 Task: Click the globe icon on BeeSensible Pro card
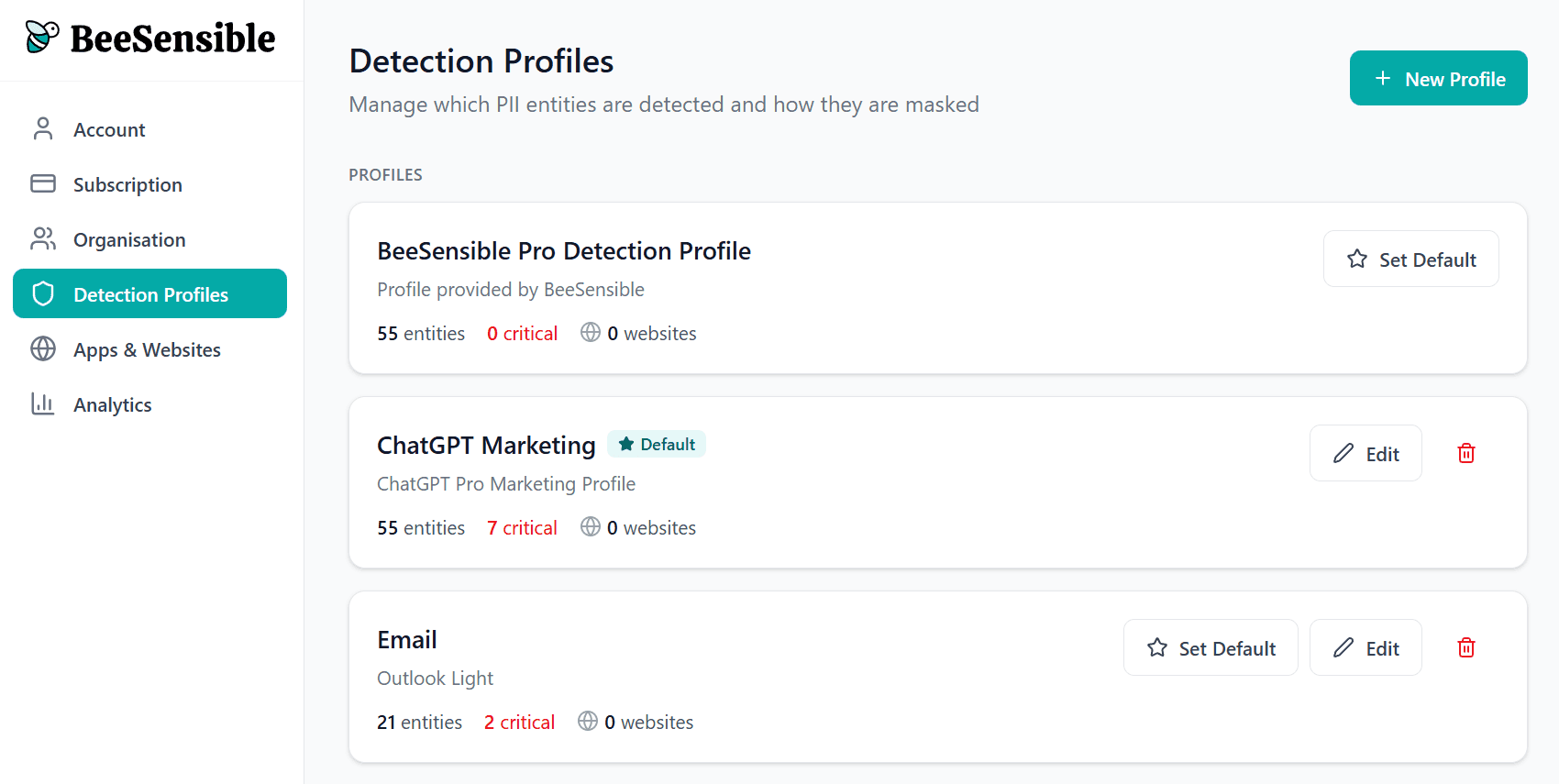(x=591, y=333)
